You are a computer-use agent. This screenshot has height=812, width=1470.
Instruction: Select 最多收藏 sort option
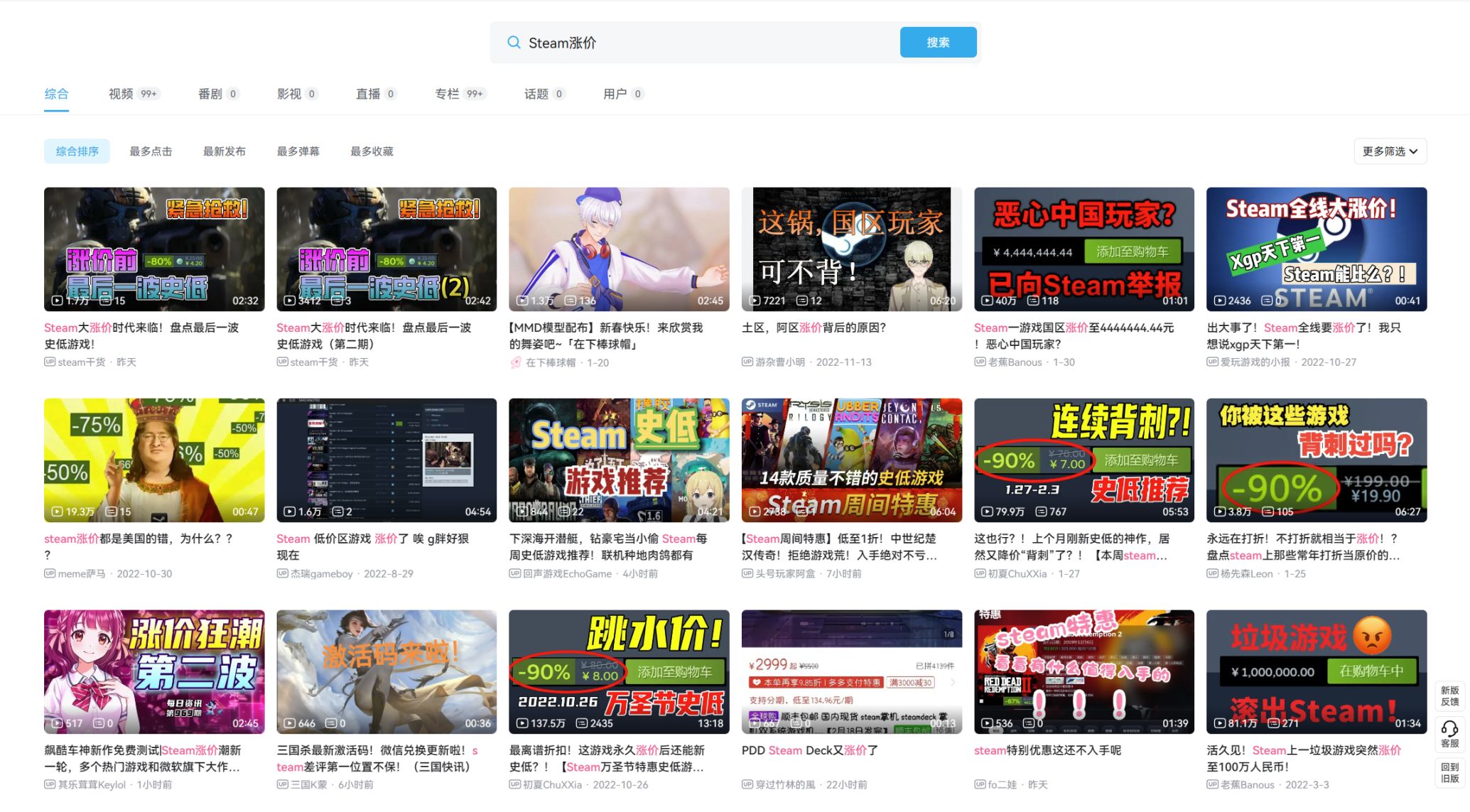372,151
